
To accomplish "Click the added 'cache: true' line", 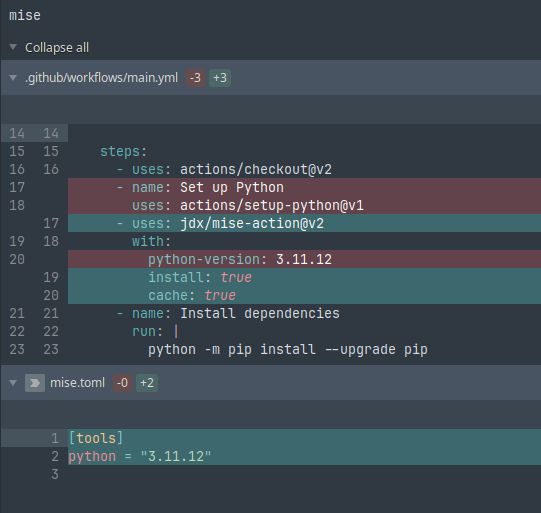I will click(304, 295).
